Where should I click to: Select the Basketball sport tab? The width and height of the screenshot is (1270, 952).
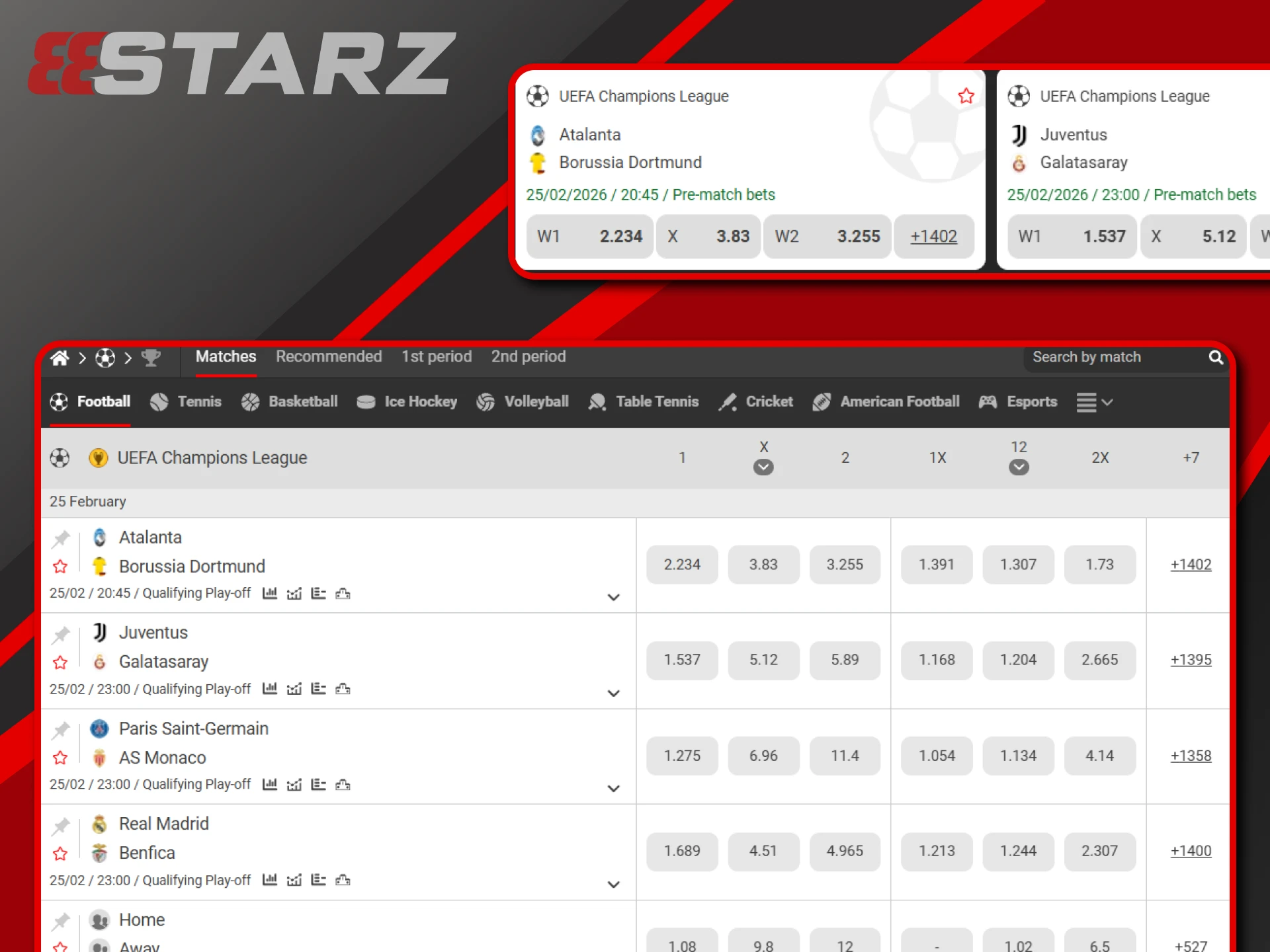tap(289, 401)
